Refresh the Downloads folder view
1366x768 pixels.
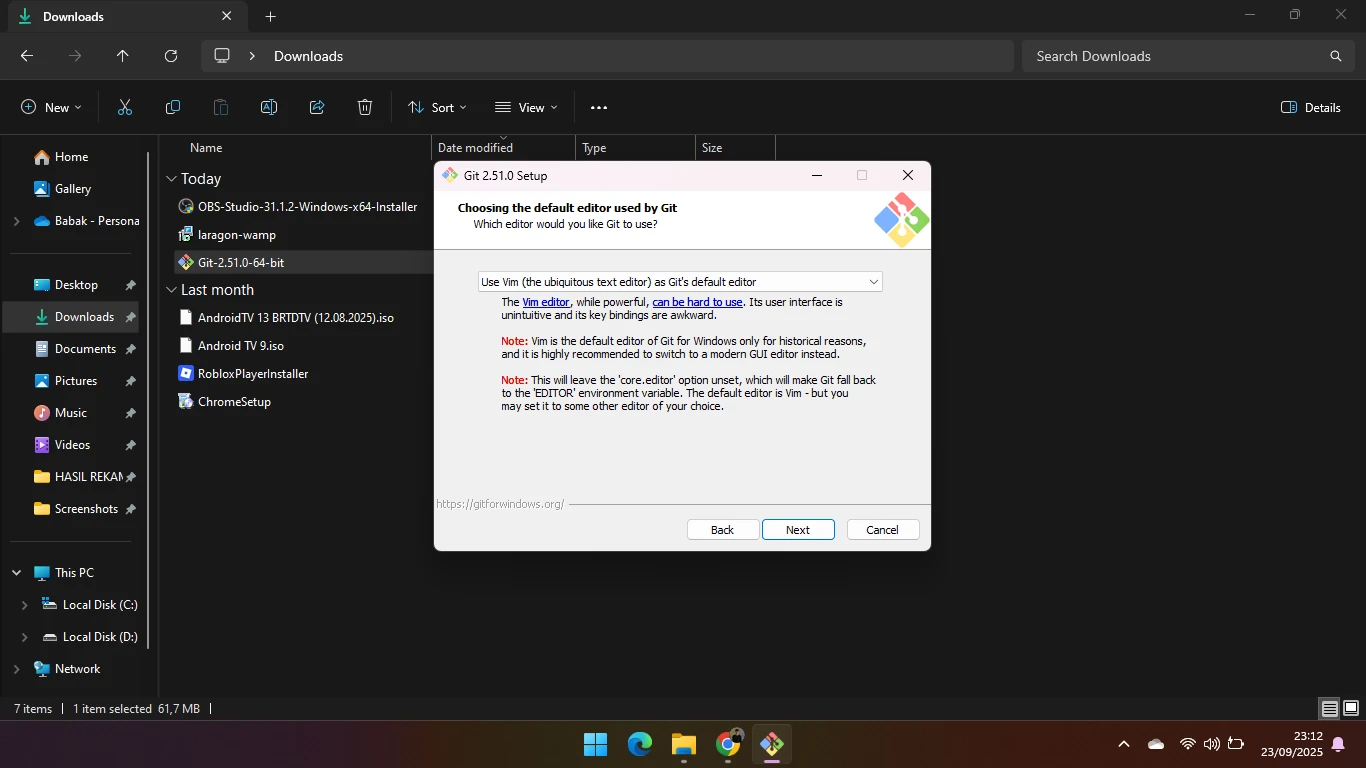(171, 56)
